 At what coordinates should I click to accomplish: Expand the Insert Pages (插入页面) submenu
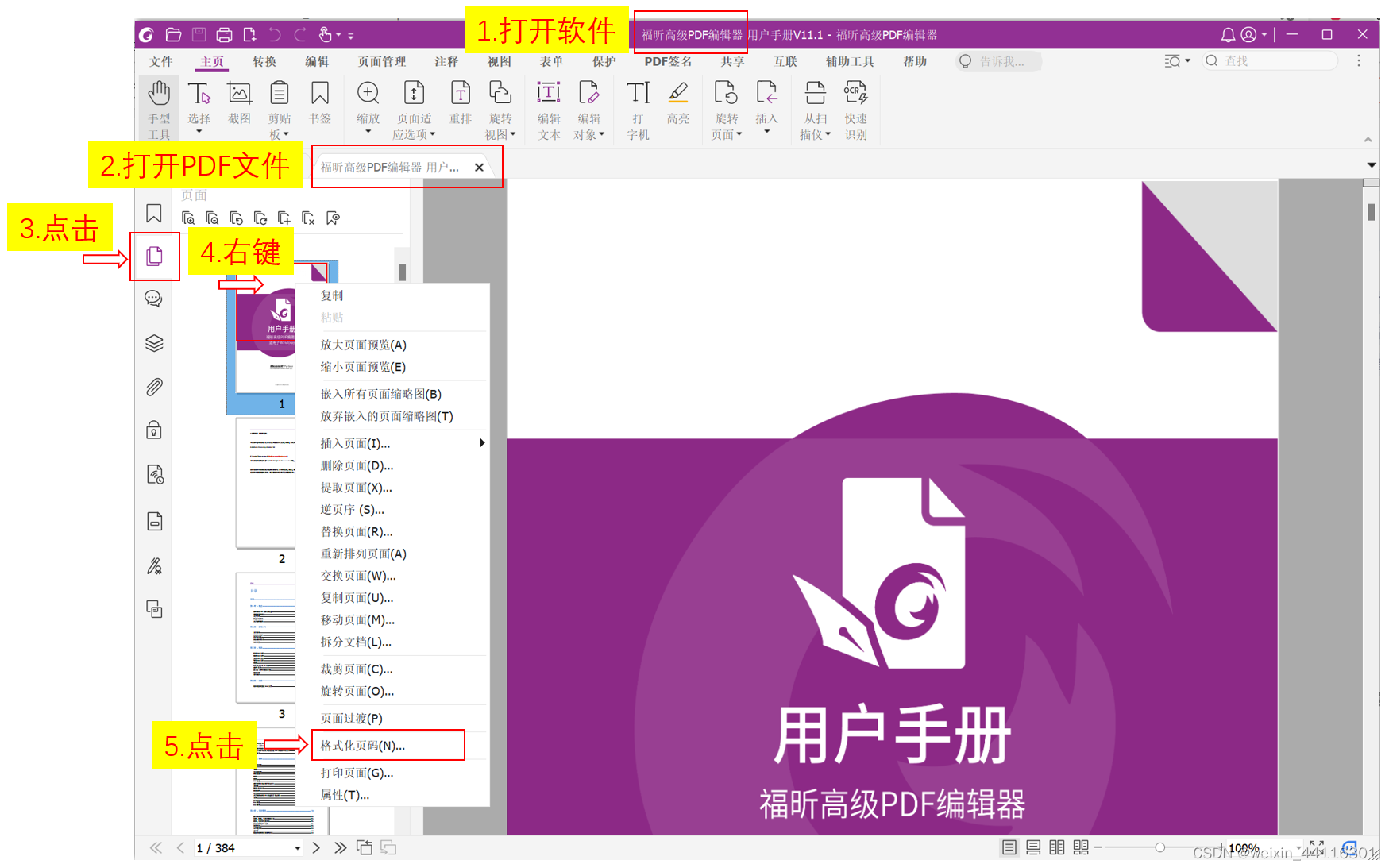pyautogui.click(x=392, y=443)
